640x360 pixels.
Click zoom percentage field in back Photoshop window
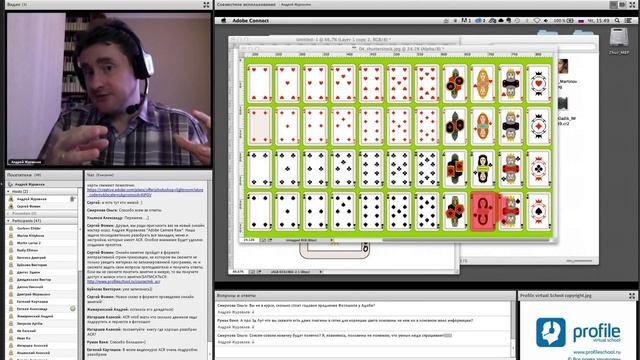pos(237,271)
